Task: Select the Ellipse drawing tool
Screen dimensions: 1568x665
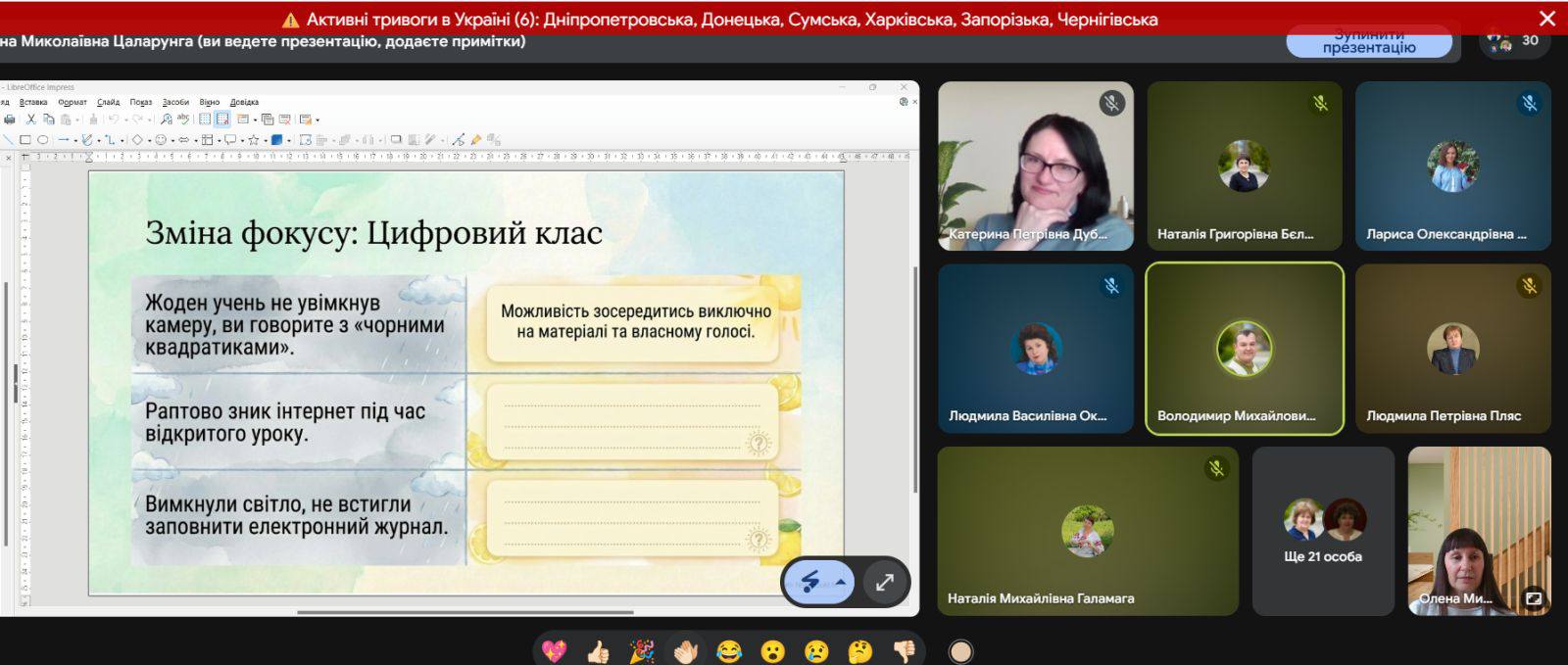Action: (x=43, y=140)
